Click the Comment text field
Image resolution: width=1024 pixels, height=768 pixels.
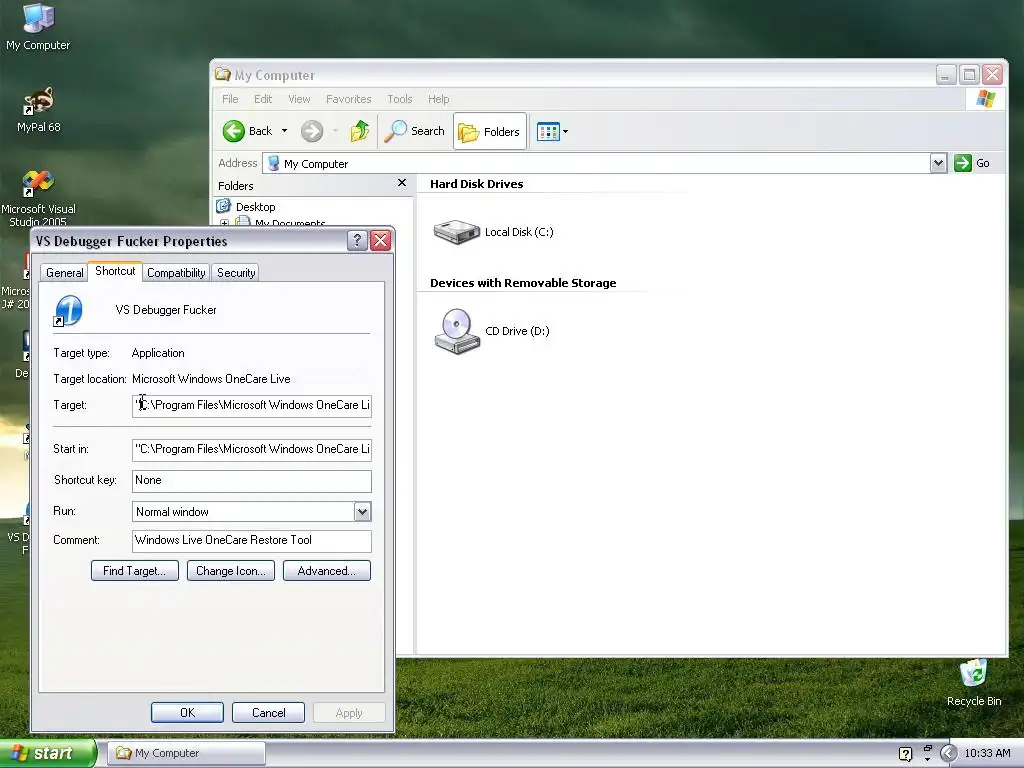[251, 541]
